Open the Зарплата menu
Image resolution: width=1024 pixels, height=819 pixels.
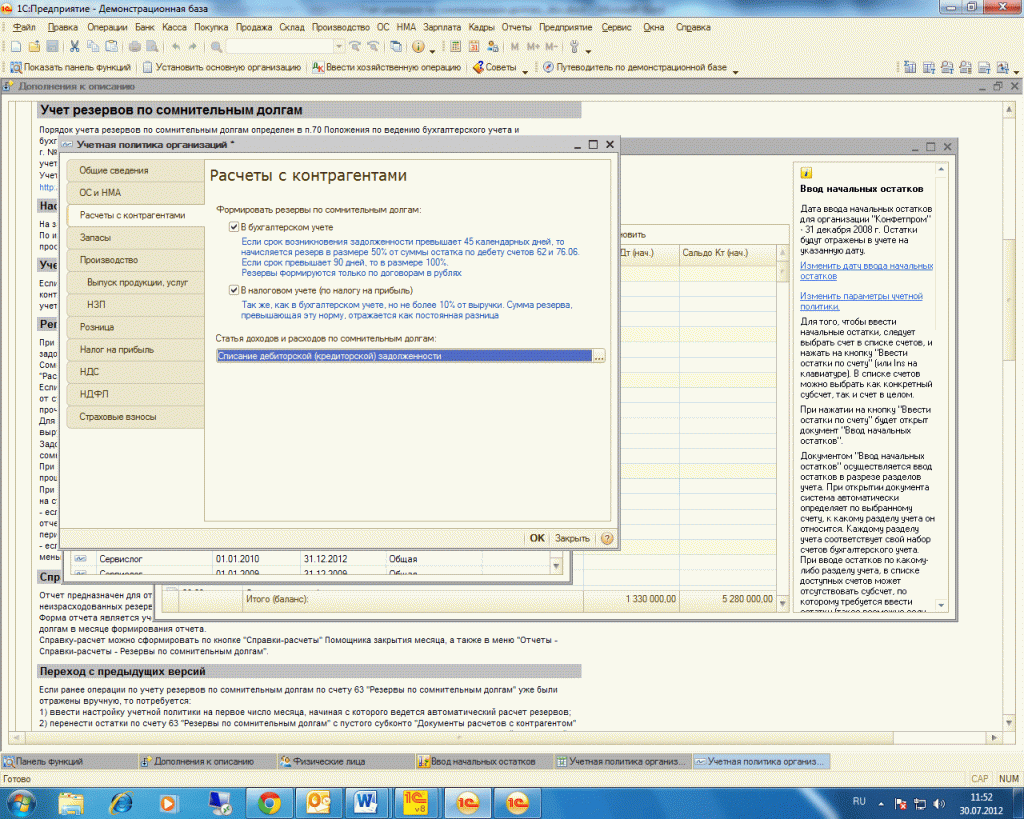(x=440, y=27)
